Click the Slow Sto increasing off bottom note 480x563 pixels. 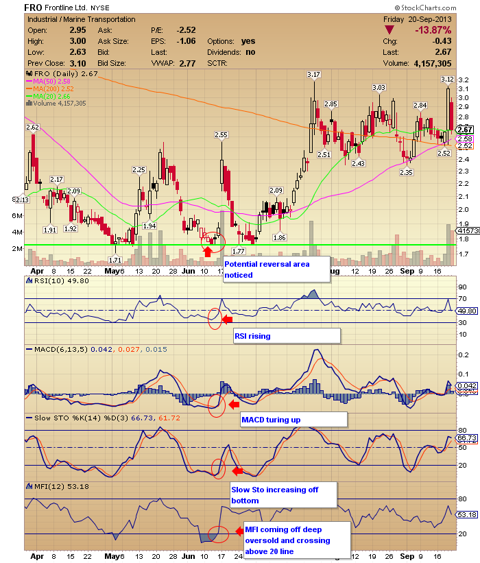click(284, 495)
